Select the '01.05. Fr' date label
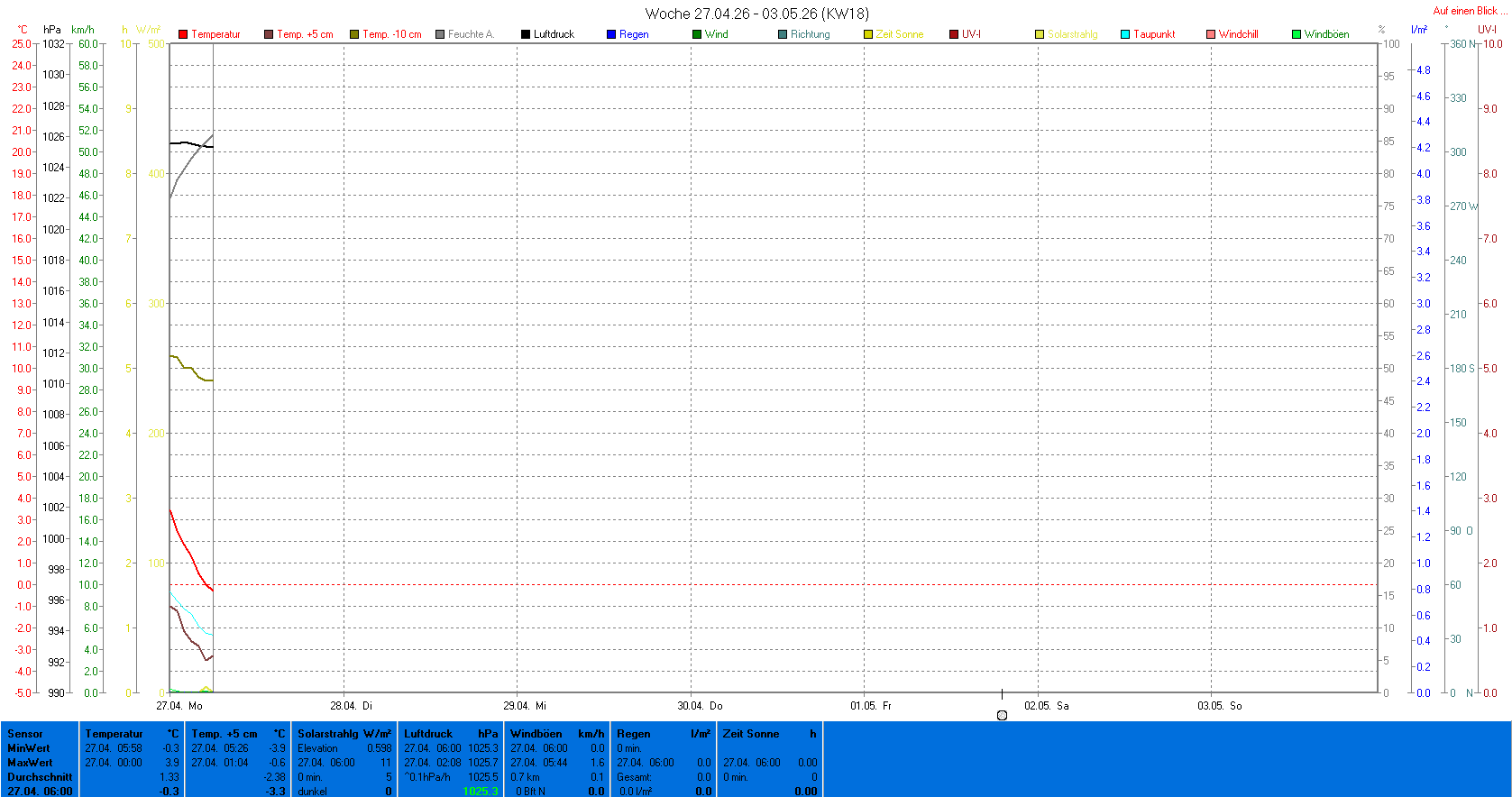The height and width of the screenshot is (797, 1512). (x=870, y=706)
